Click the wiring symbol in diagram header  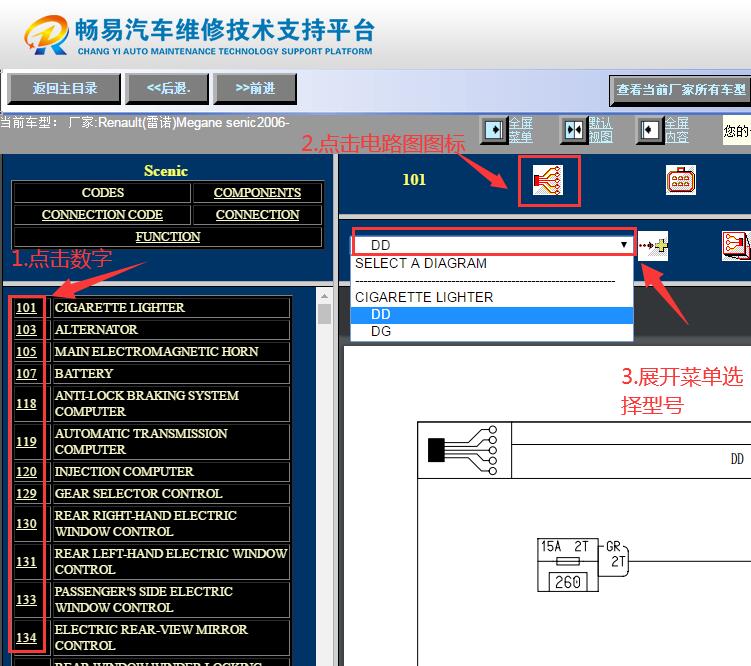coord(463,450)
